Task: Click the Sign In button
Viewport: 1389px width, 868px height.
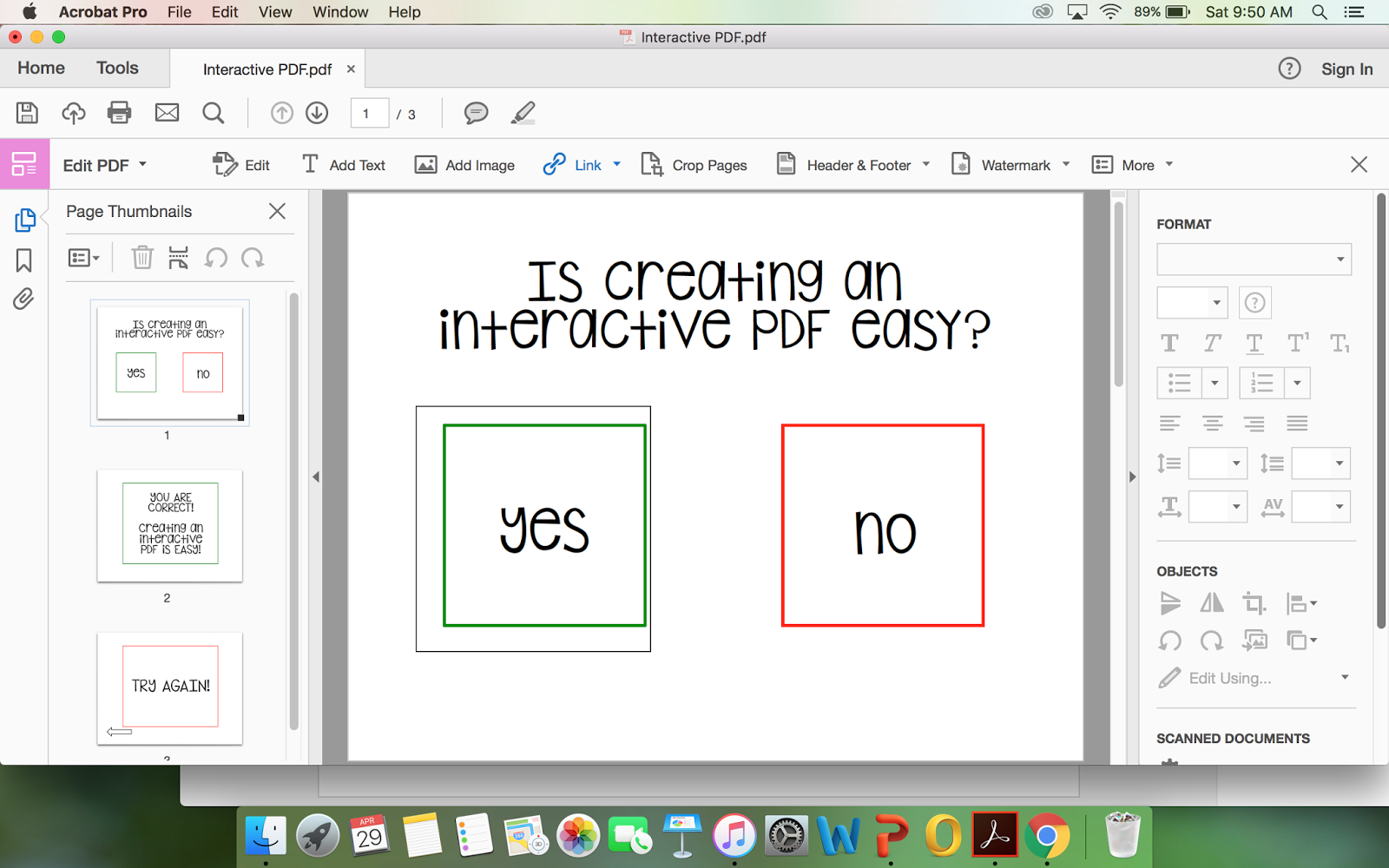Action: click(1346, 69)
